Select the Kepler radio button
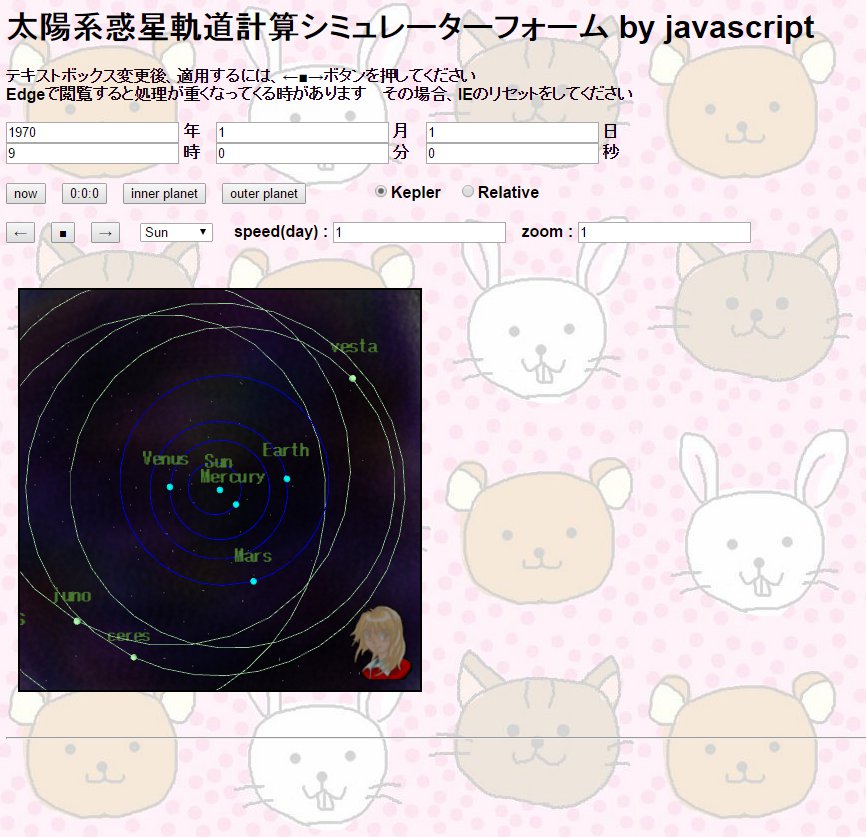This screenshot has height=837, width=866. tap(381, 192)
